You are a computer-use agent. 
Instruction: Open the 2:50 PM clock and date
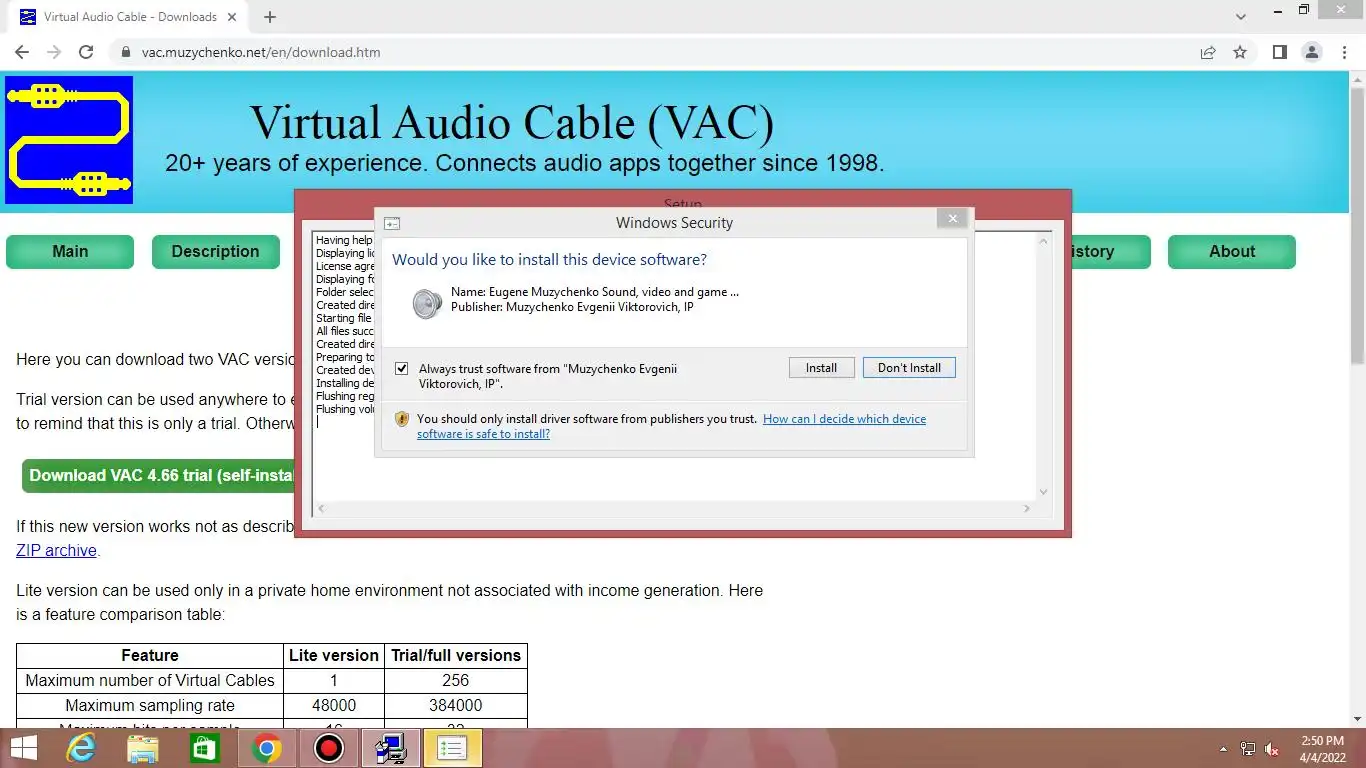click(1322, 749)
